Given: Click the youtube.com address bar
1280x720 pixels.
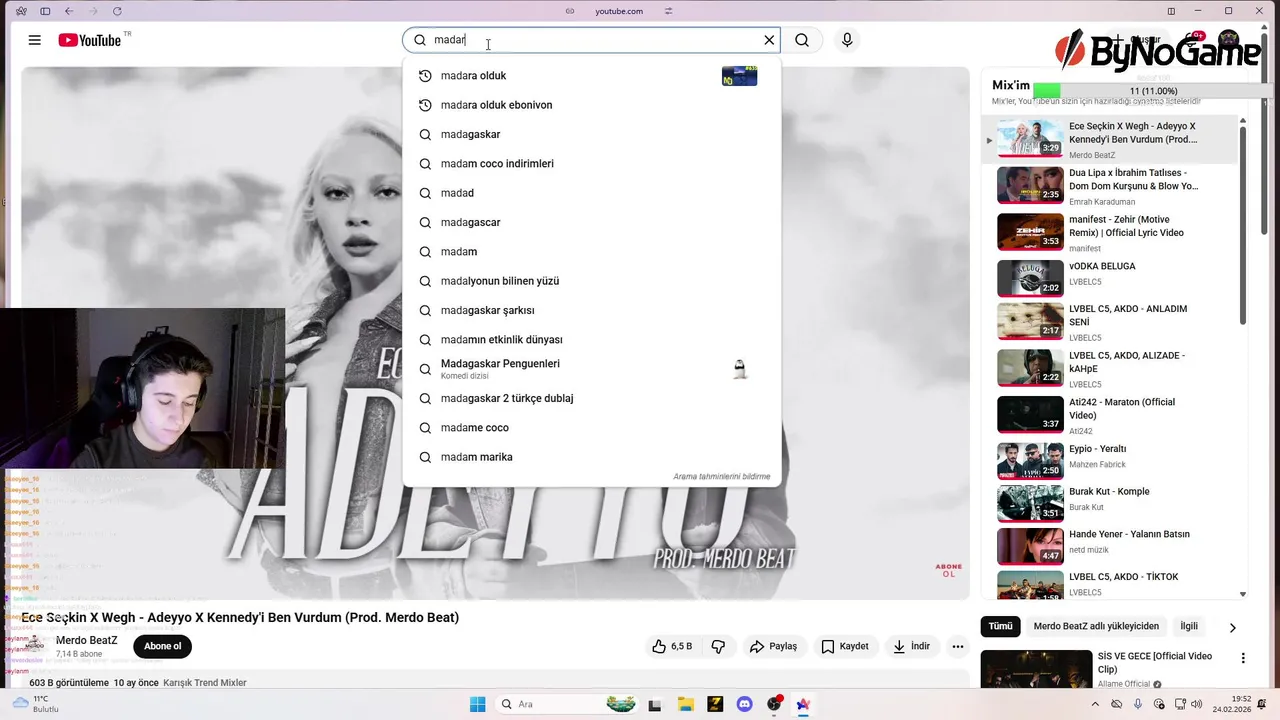Looking at the screenshot, I should coord(619,11).
